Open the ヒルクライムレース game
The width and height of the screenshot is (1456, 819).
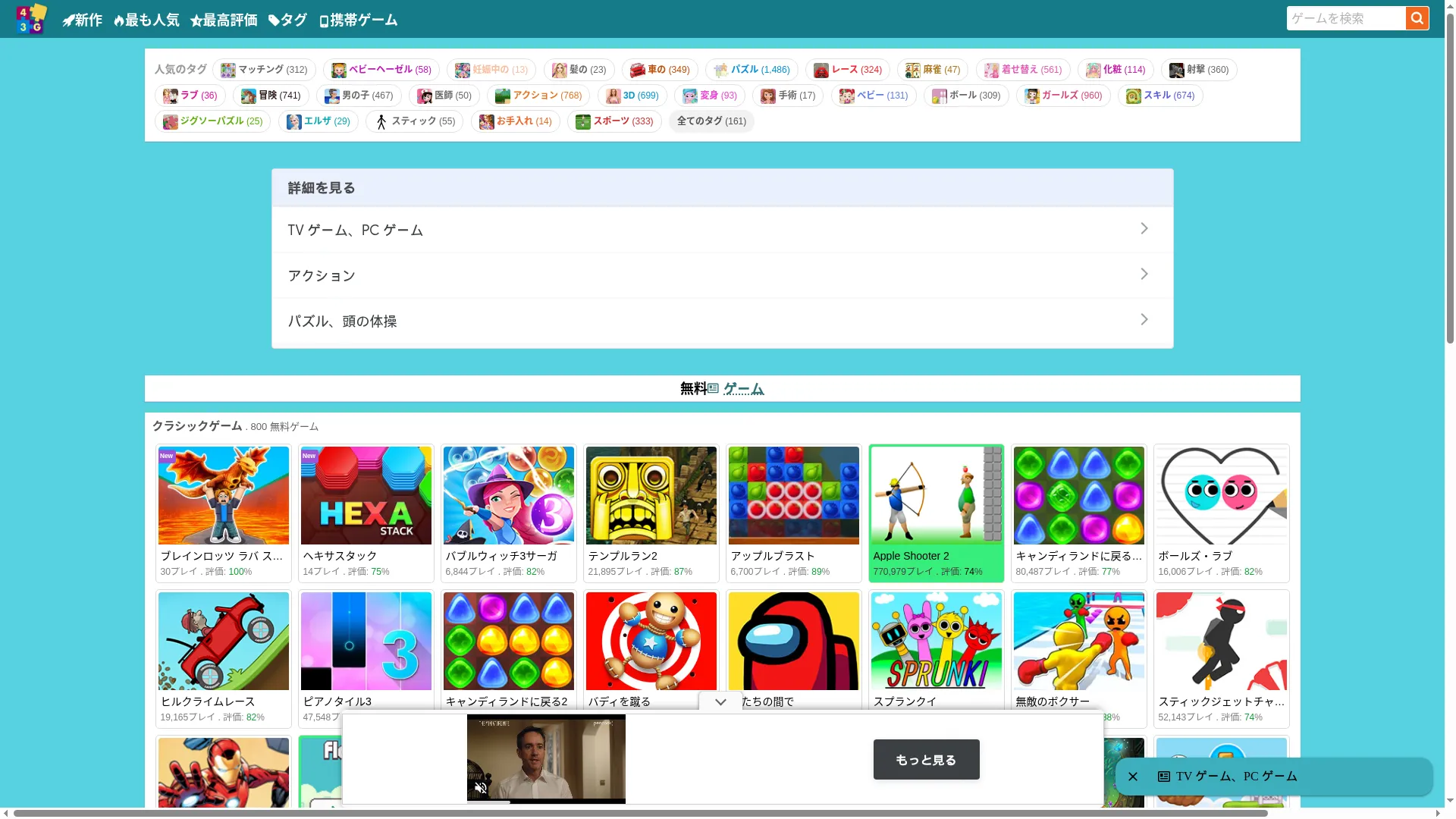click(223, 659)
